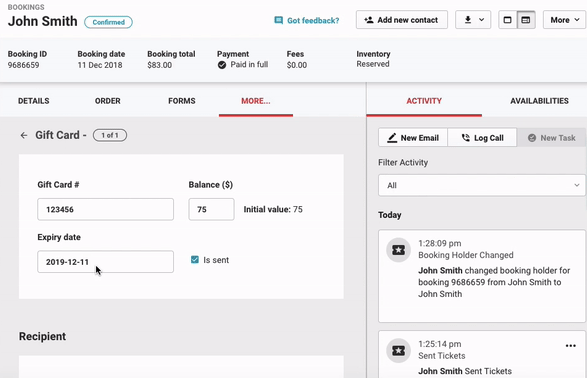Open the ORDER tab
The image size is (587, 378).
pos(107,101)
